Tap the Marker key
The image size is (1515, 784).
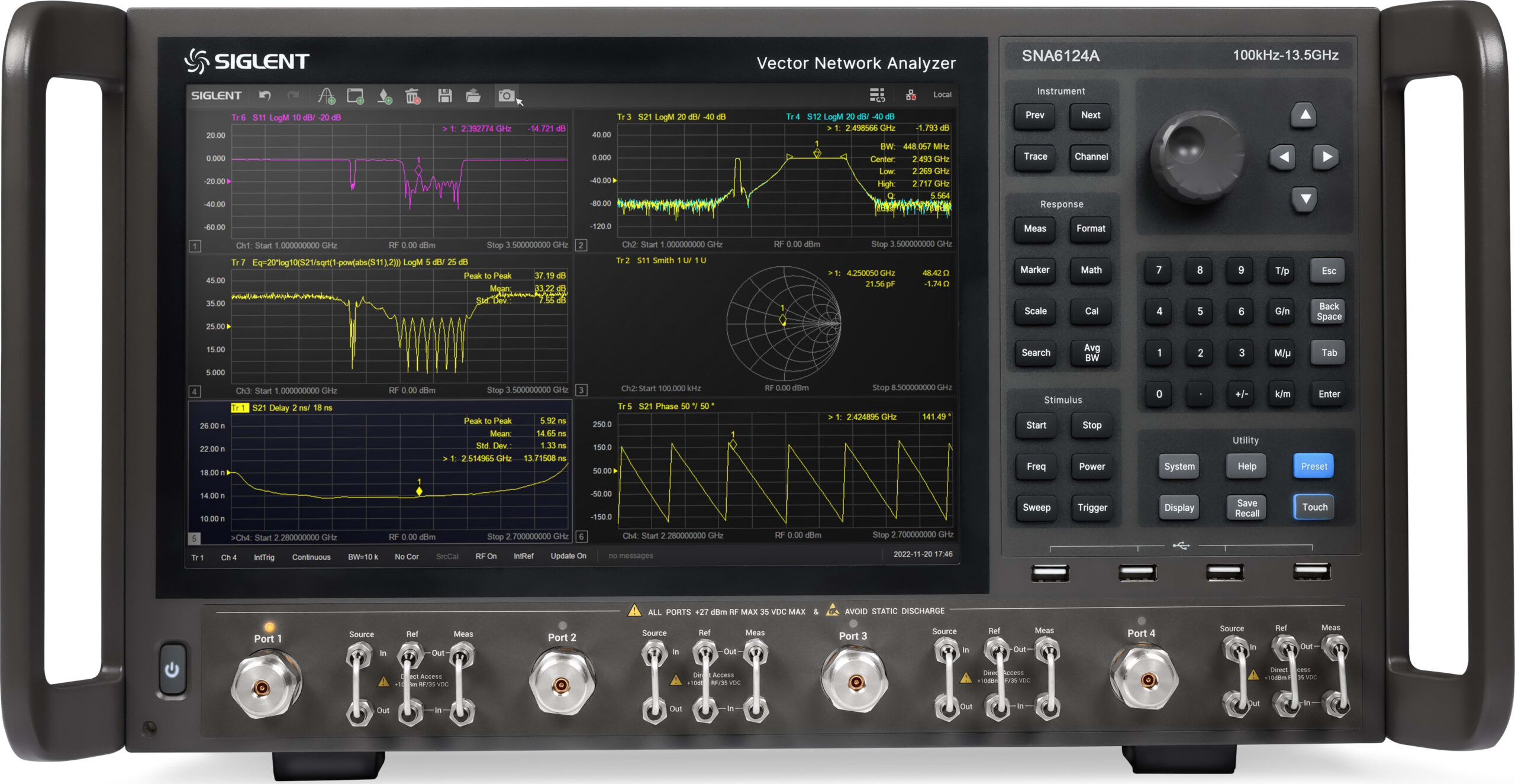click(x=1035, y=270)
